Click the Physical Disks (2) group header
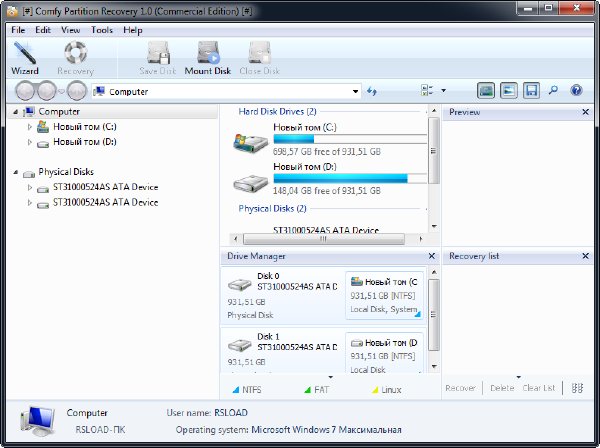The height and width of the screenshot is (448, 600). (272, 209)
